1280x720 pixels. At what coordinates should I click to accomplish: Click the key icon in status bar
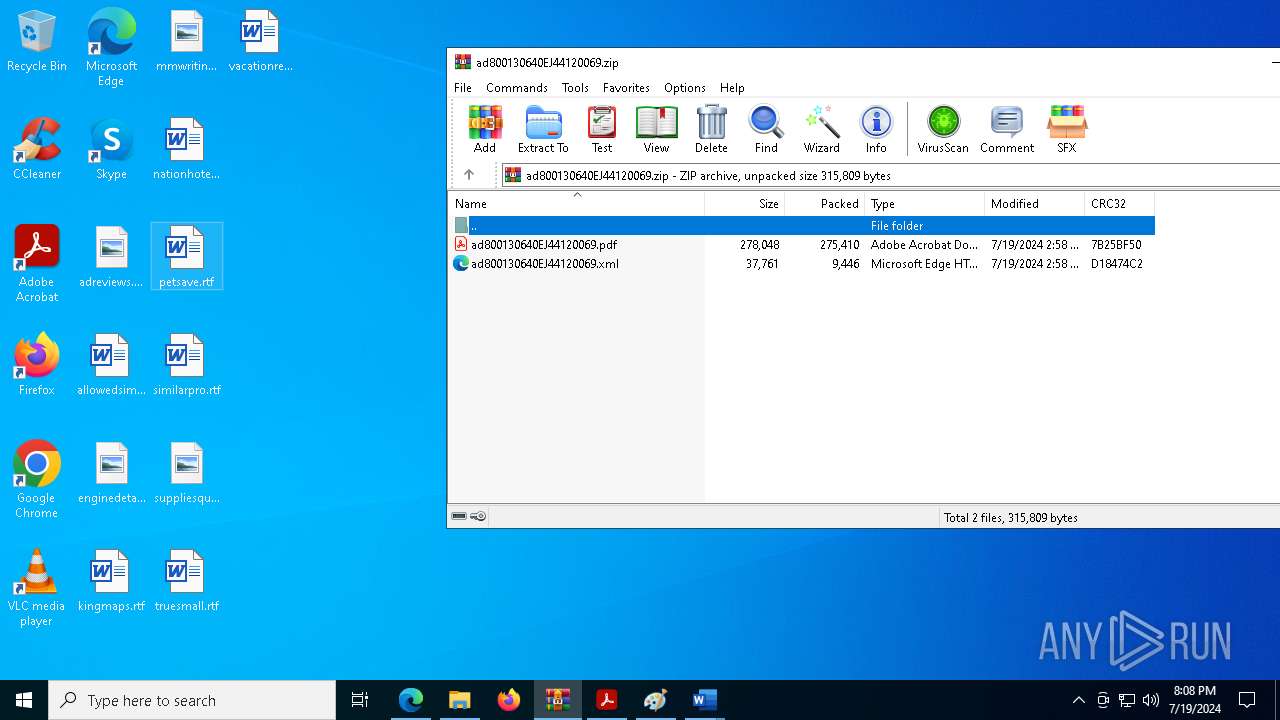pos(478,517)
